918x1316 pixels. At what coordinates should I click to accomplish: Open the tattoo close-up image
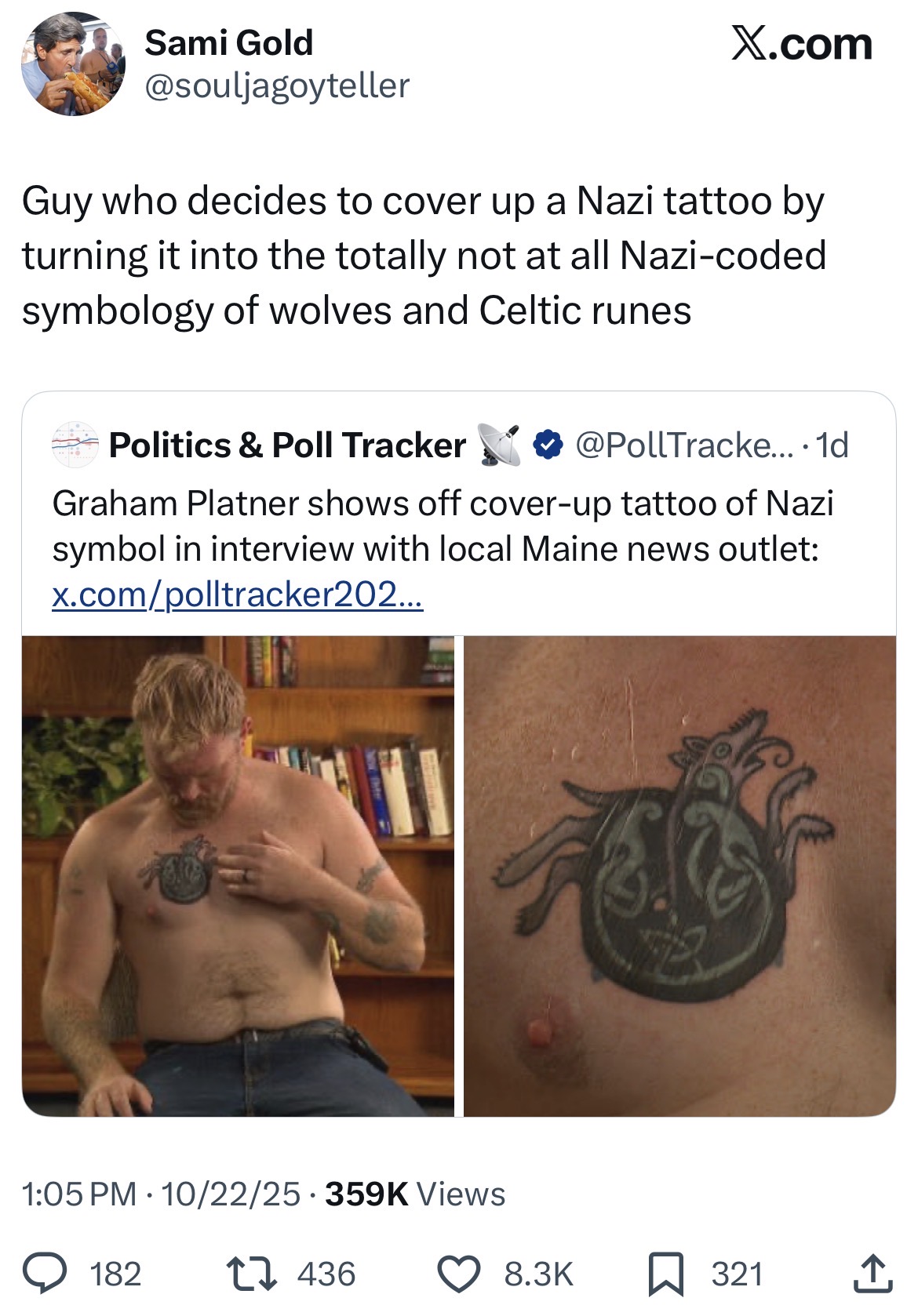pyautogui.click(x=679, y=876)
